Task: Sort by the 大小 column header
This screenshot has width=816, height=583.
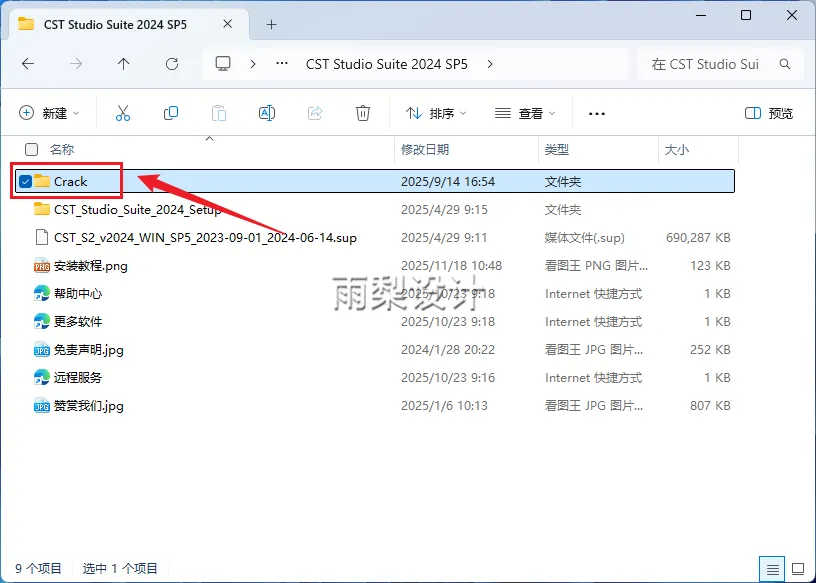Action: (677, 149)
